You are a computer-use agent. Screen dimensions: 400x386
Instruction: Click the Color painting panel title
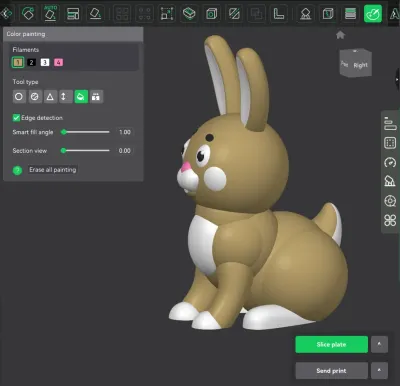(26, 34)
